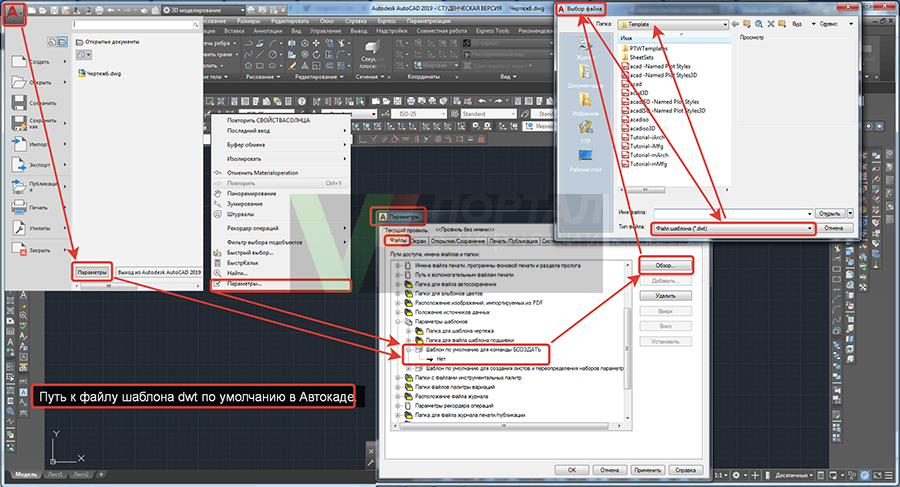The image size is (900, 487).
Task: Open the FTP location in file dialog sidebar
Action: click(585, 129)
